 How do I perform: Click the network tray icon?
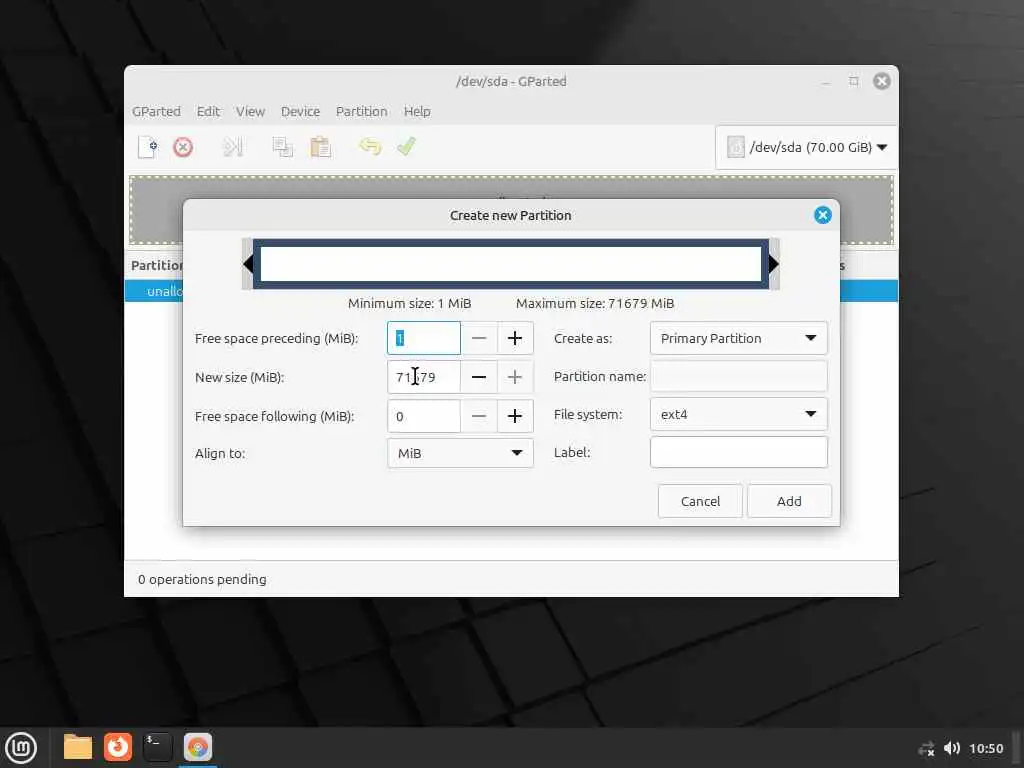click(x=926, y=748)
